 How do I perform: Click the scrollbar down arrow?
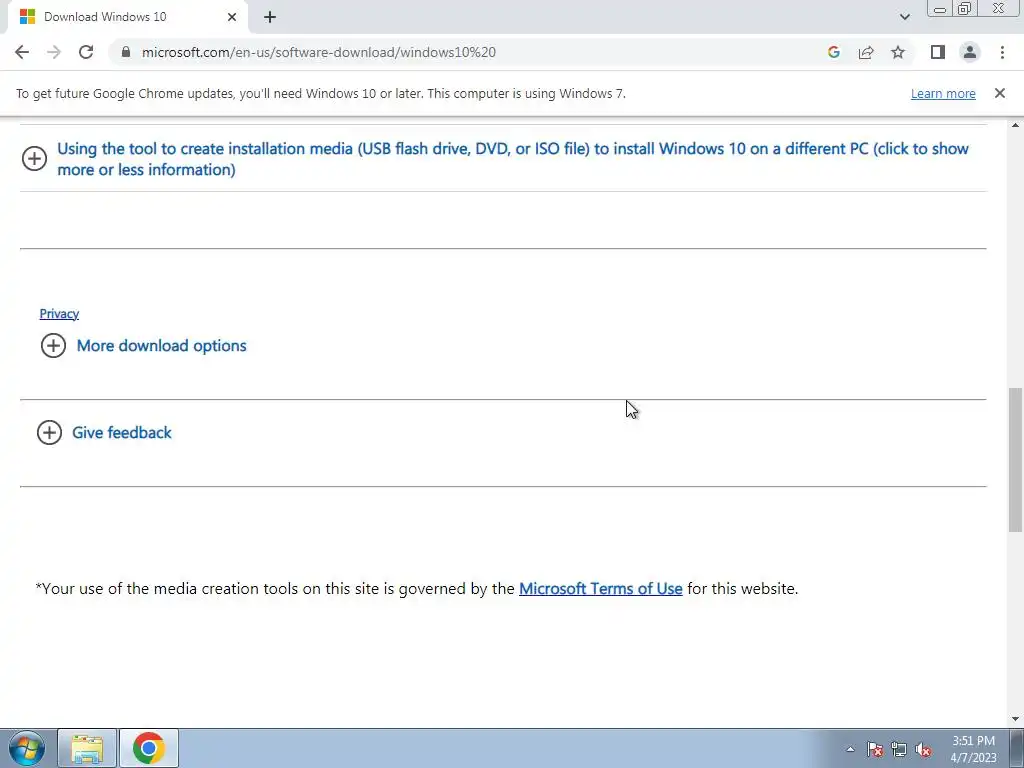pyautogui.click(x=1016, y=719)
